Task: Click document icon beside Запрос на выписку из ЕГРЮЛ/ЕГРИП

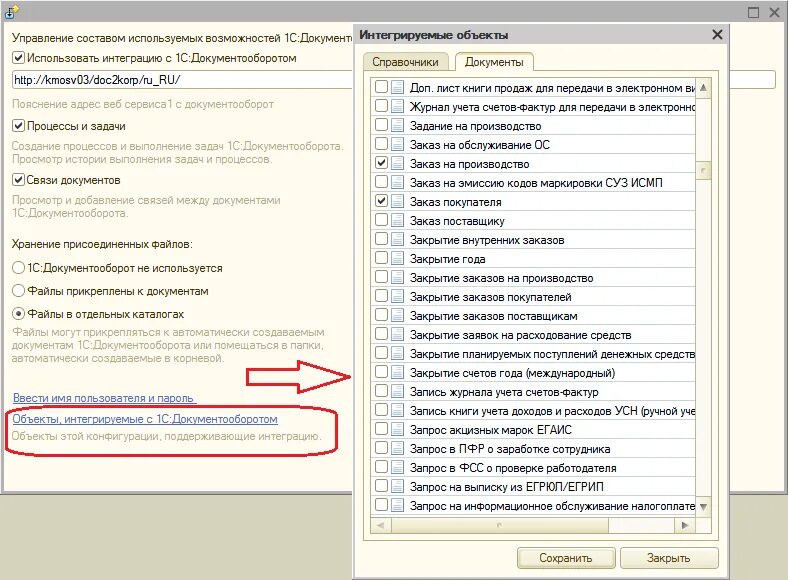Action: pyautogui.click(x=398, y=487)
